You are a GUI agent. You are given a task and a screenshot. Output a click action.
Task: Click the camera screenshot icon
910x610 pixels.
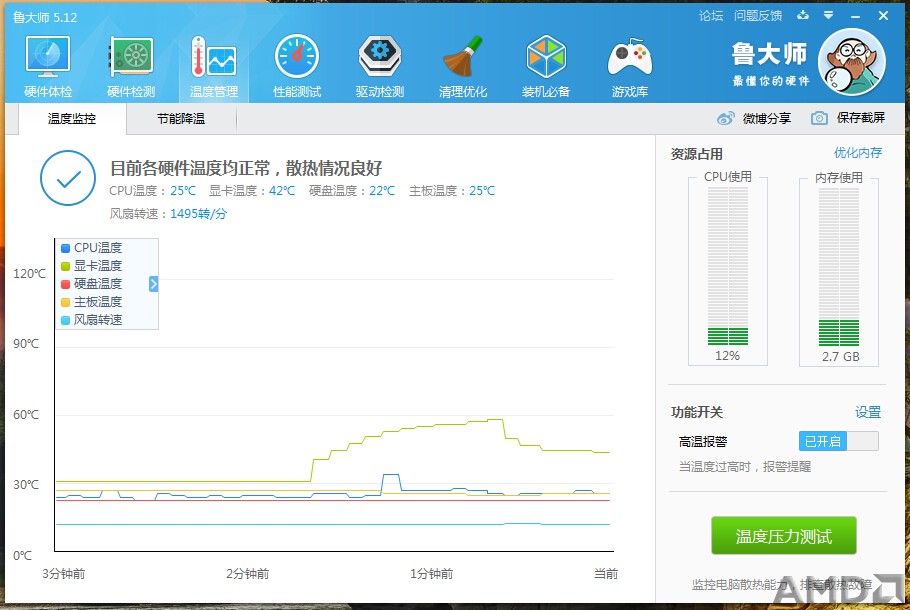[819, 118]
